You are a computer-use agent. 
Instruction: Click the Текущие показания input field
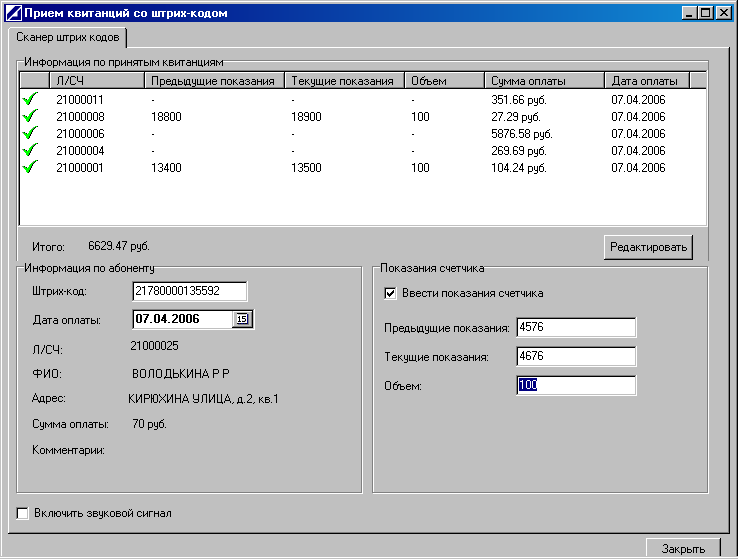576,357
